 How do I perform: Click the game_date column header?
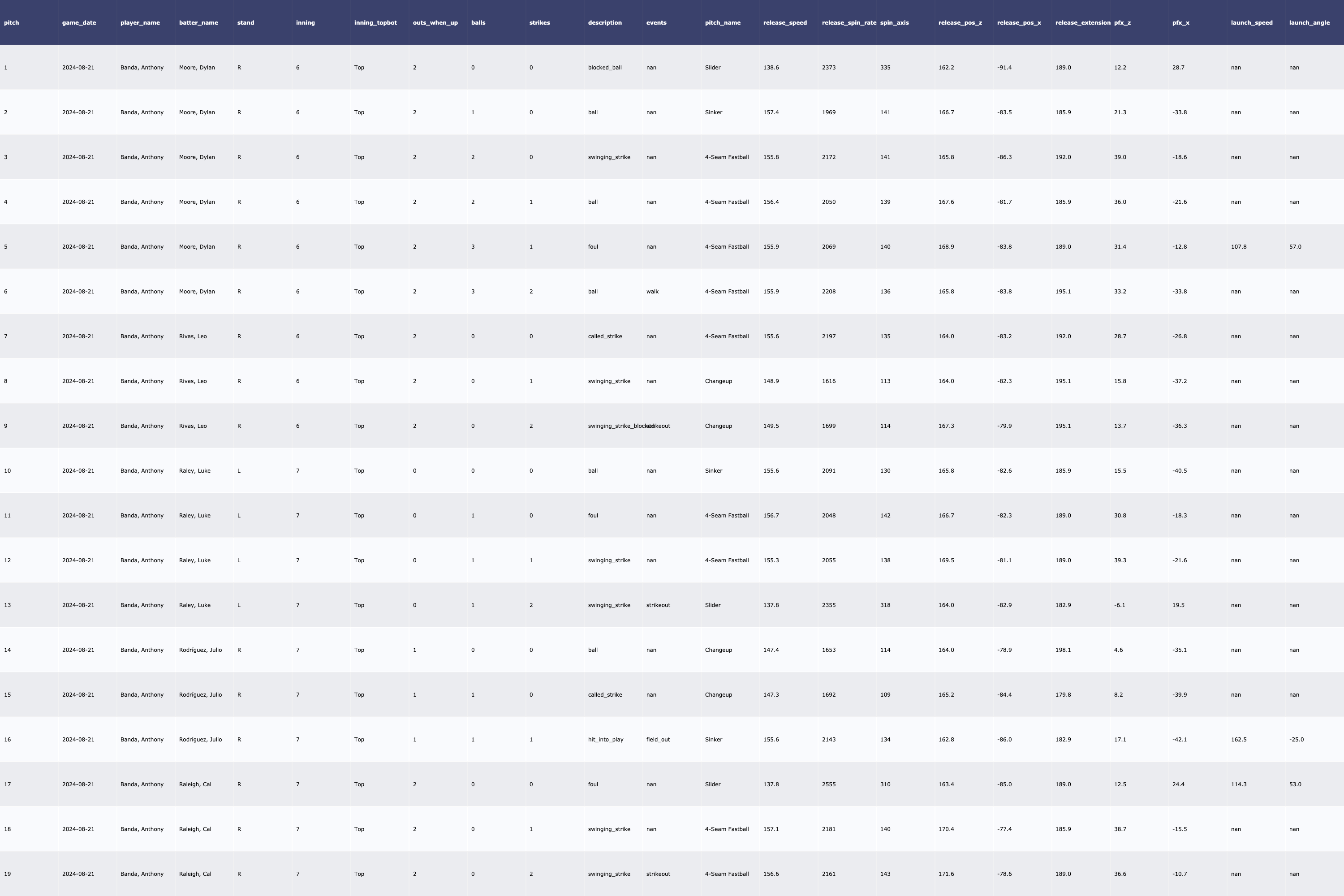79,23
